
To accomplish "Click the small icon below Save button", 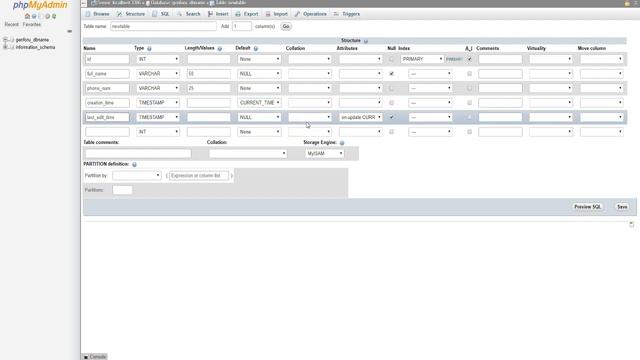I will point(631,224).
